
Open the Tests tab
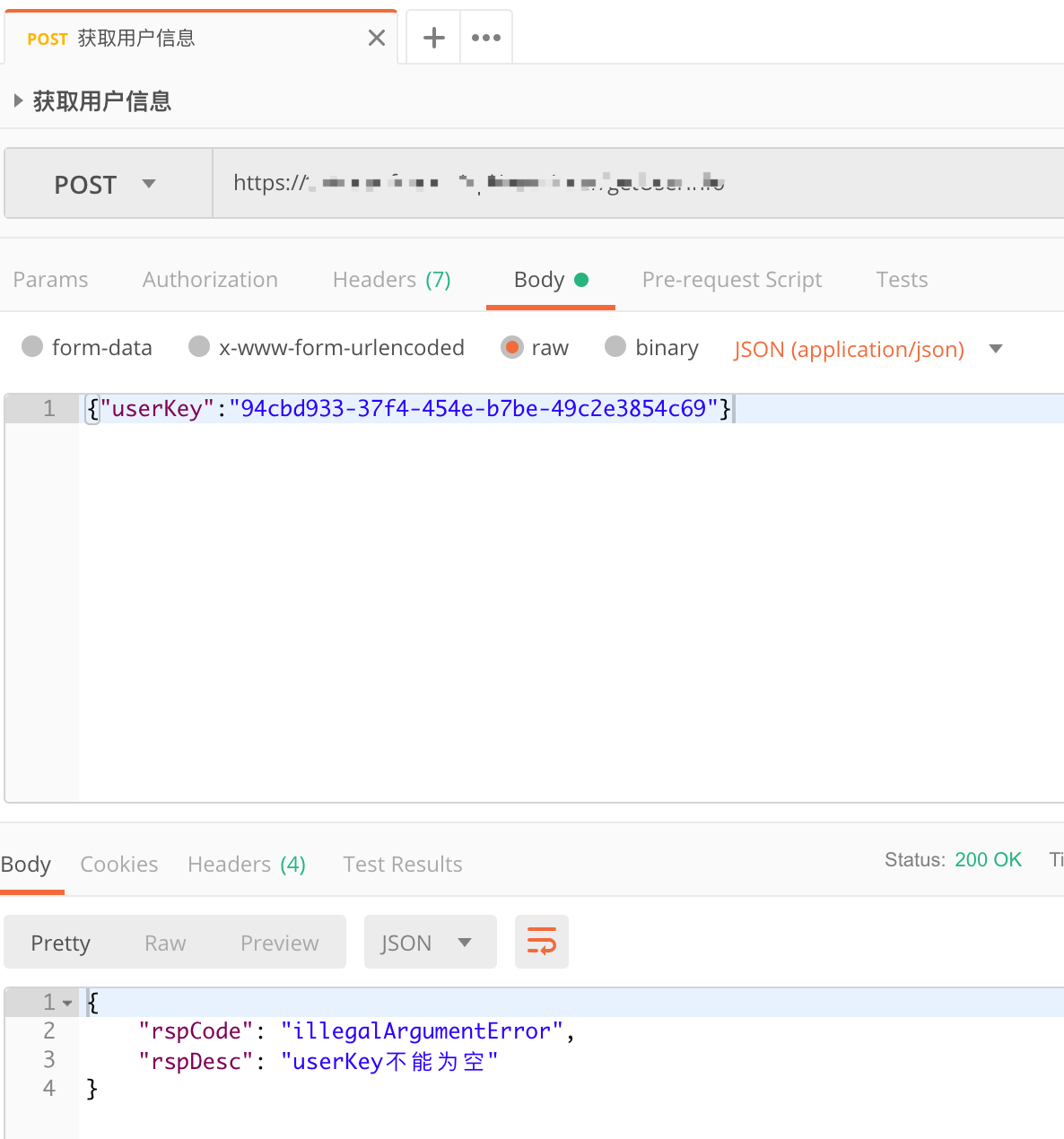[x=901, y=279]
